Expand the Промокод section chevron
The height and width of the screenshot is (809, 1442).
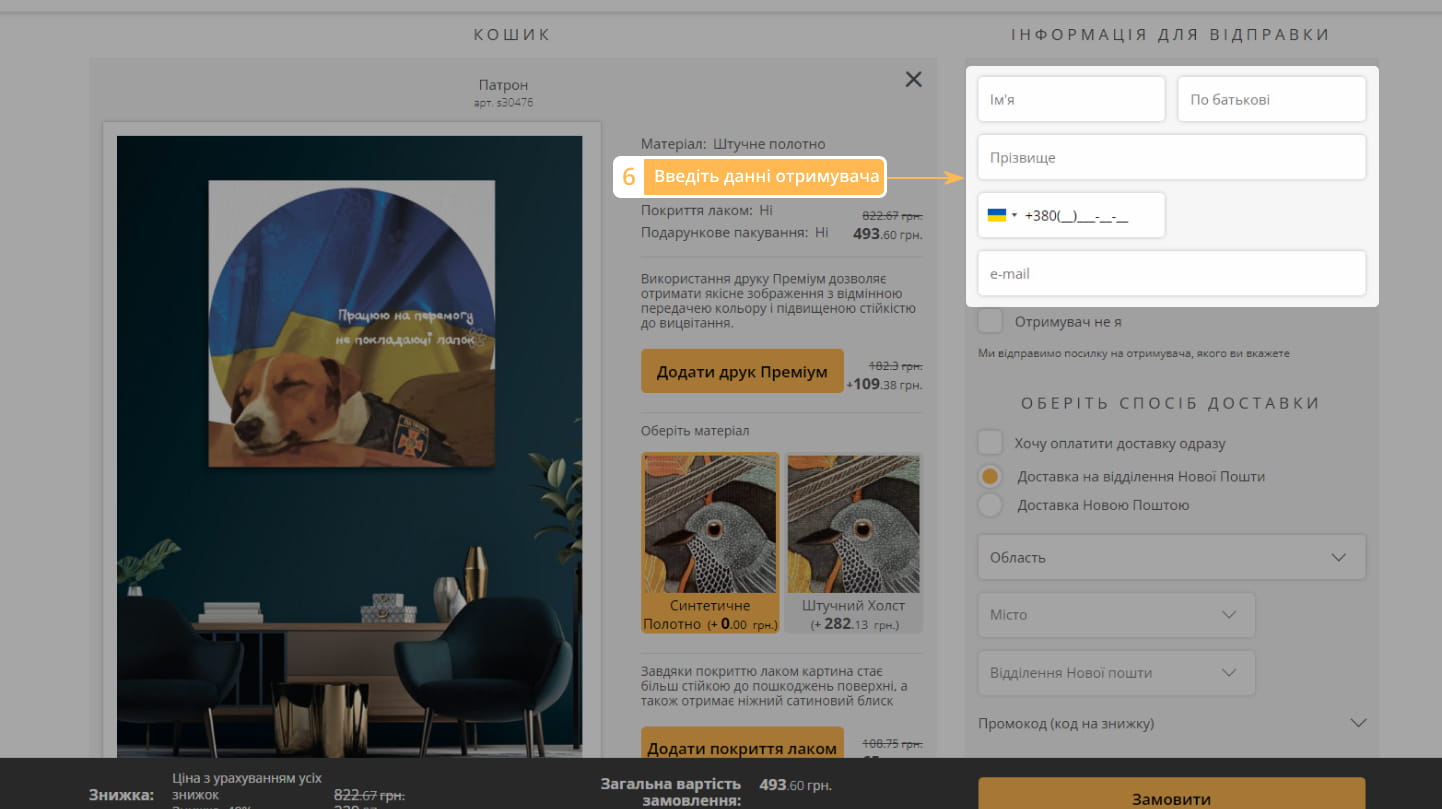coord(1357,723)
